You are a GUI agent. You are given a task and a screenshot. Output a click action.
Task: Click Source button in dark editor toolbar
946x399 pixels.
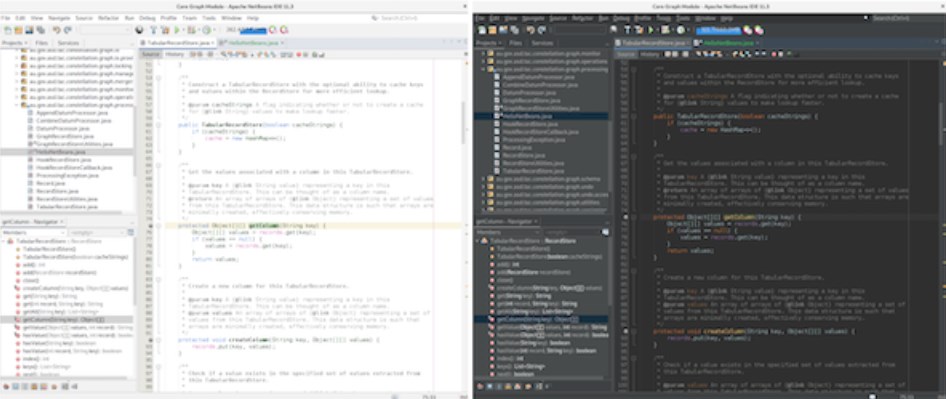tap(626, 54)
